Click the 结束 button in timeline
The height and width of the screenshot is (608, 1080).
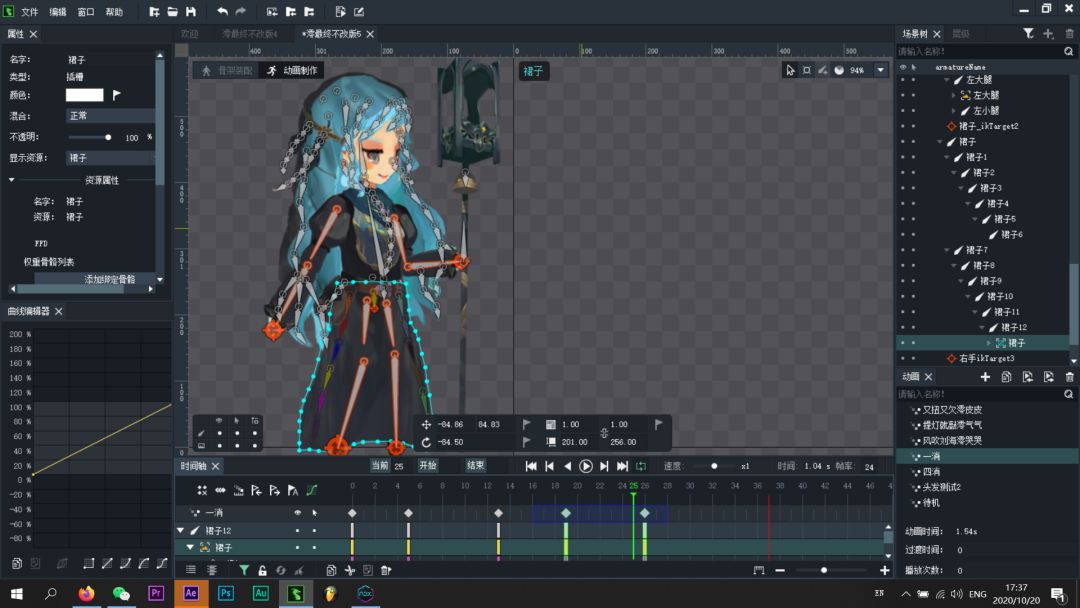[x=475, y=465]
